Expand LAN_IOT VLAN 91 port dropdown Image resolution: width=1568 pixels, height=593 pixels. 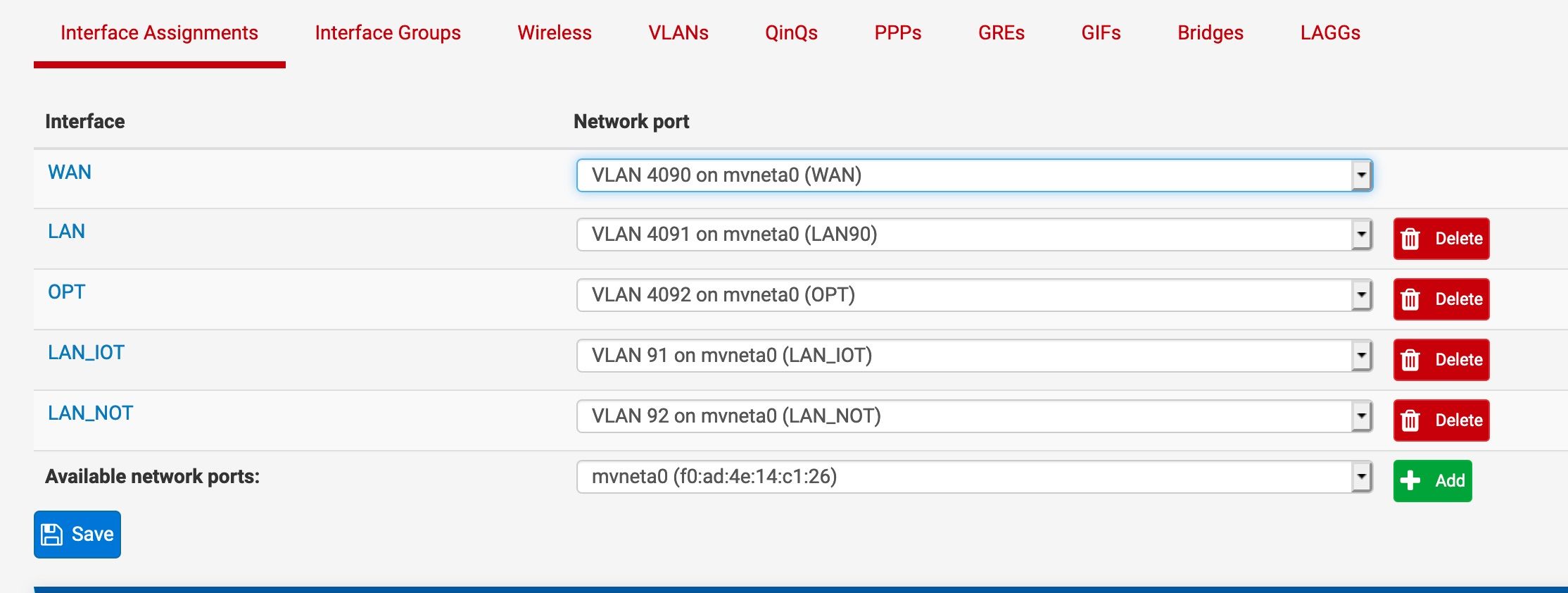click(974, 356)
